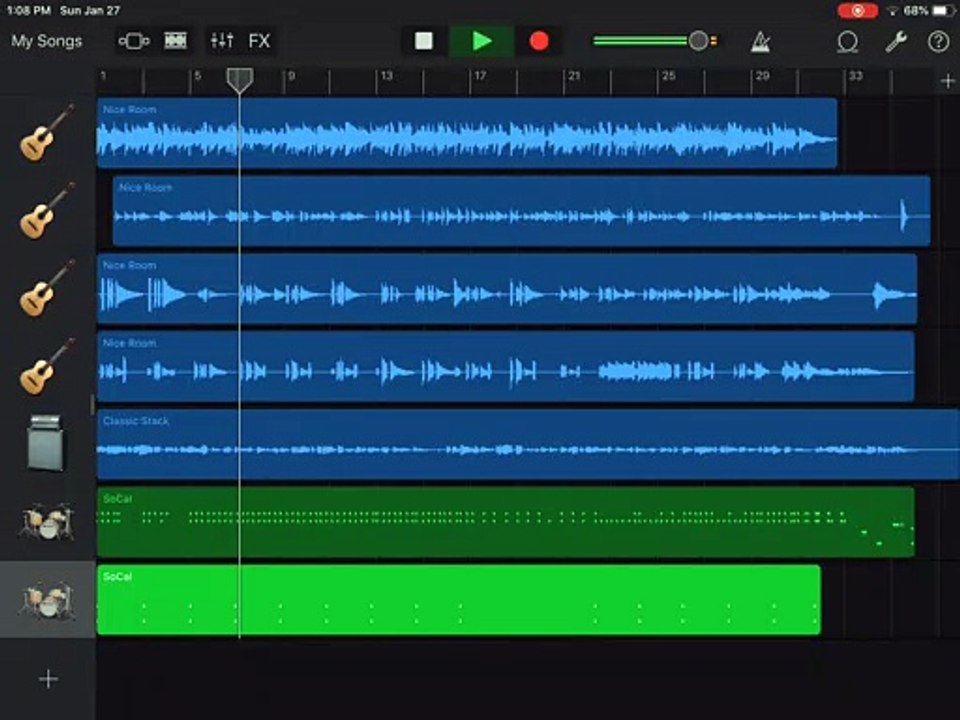960x720 pixels.
Task: Add a song section with the ruler plus
Action: 948,80
